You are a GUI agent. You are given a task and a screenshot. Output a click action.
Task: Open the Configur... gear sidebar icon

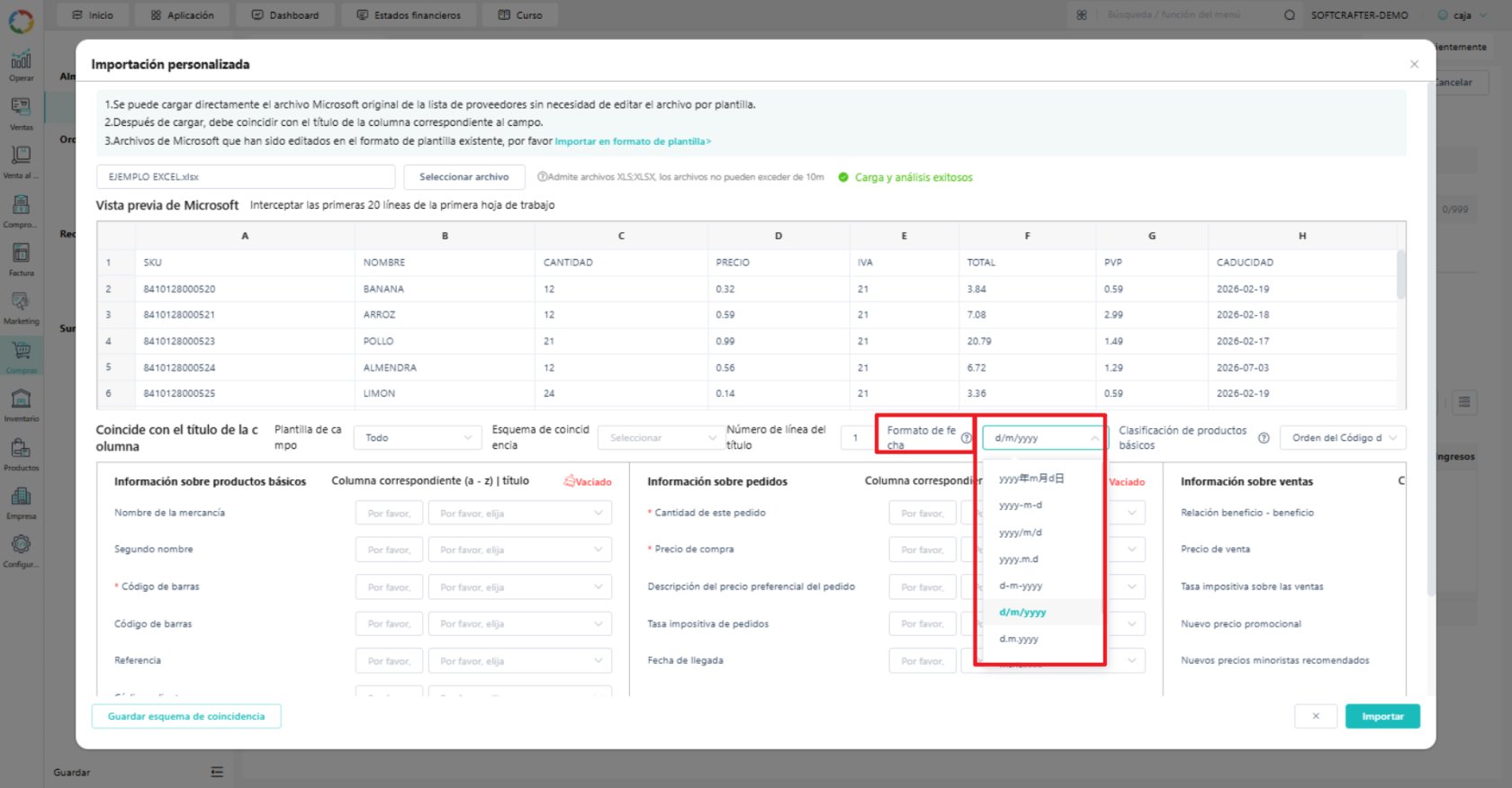21,551
